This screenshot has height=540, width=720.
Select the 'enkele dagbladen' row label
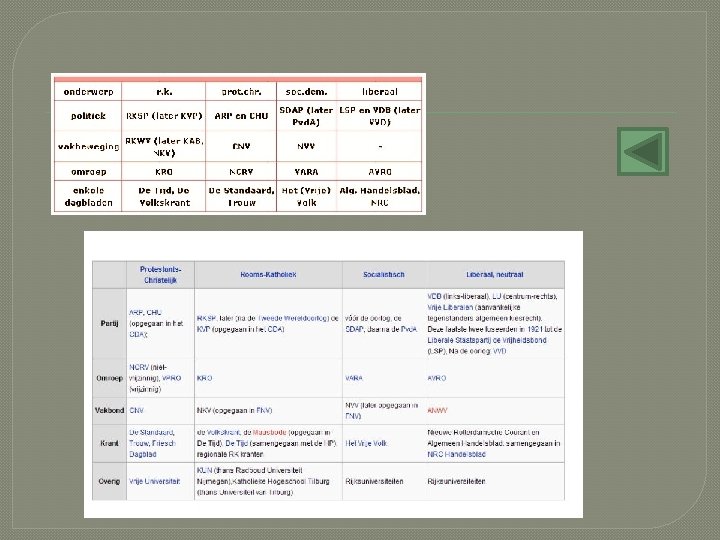(x=88, y=197)
